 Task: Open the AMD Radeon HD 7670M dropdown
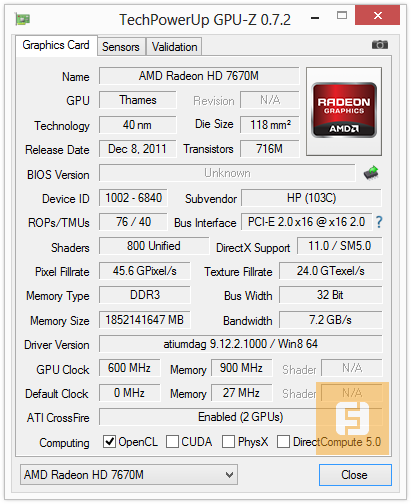click(129, 474)
